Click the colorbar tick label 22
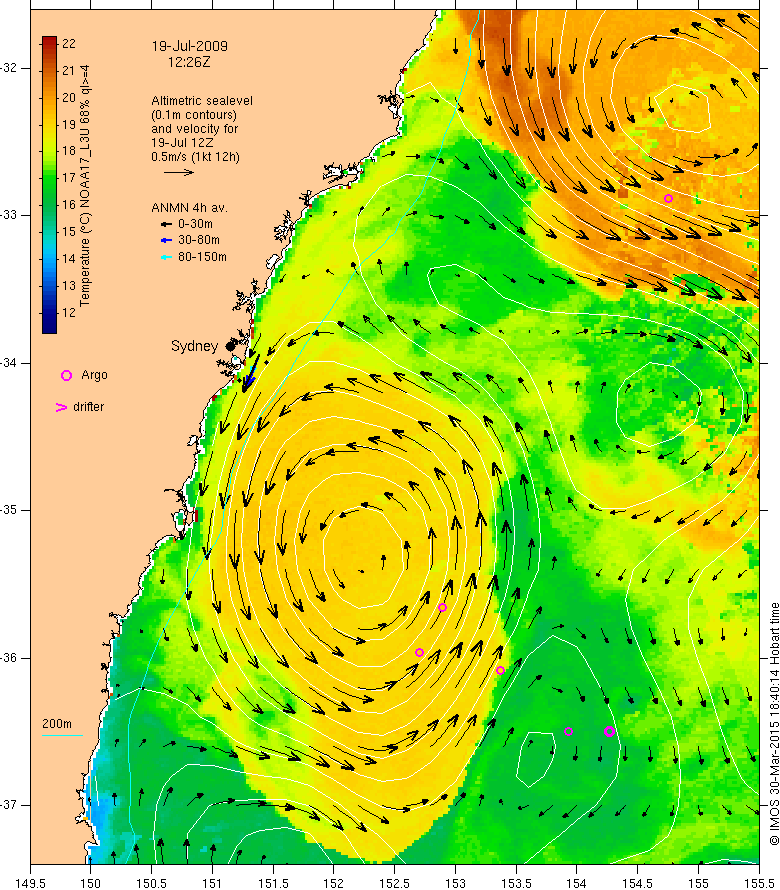The width and height of the screenshot is (780, 890). pyautogui.click(x=69, y=44)
